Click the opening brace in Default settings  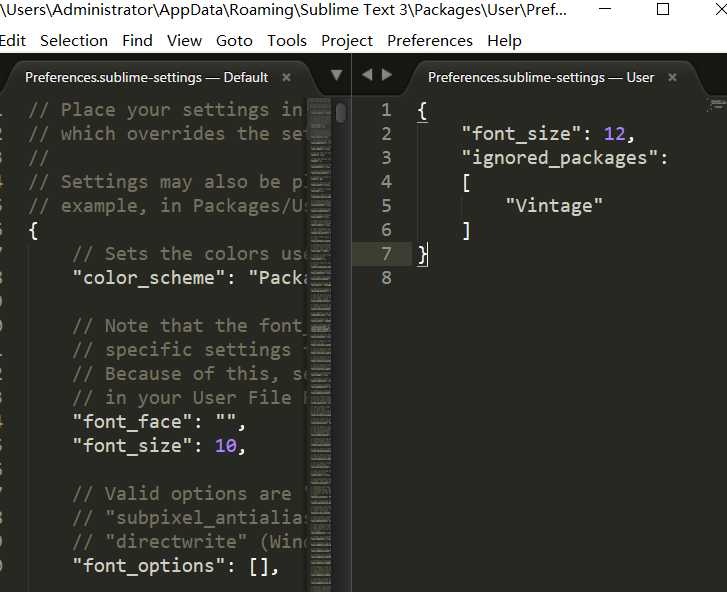point(33,230)
